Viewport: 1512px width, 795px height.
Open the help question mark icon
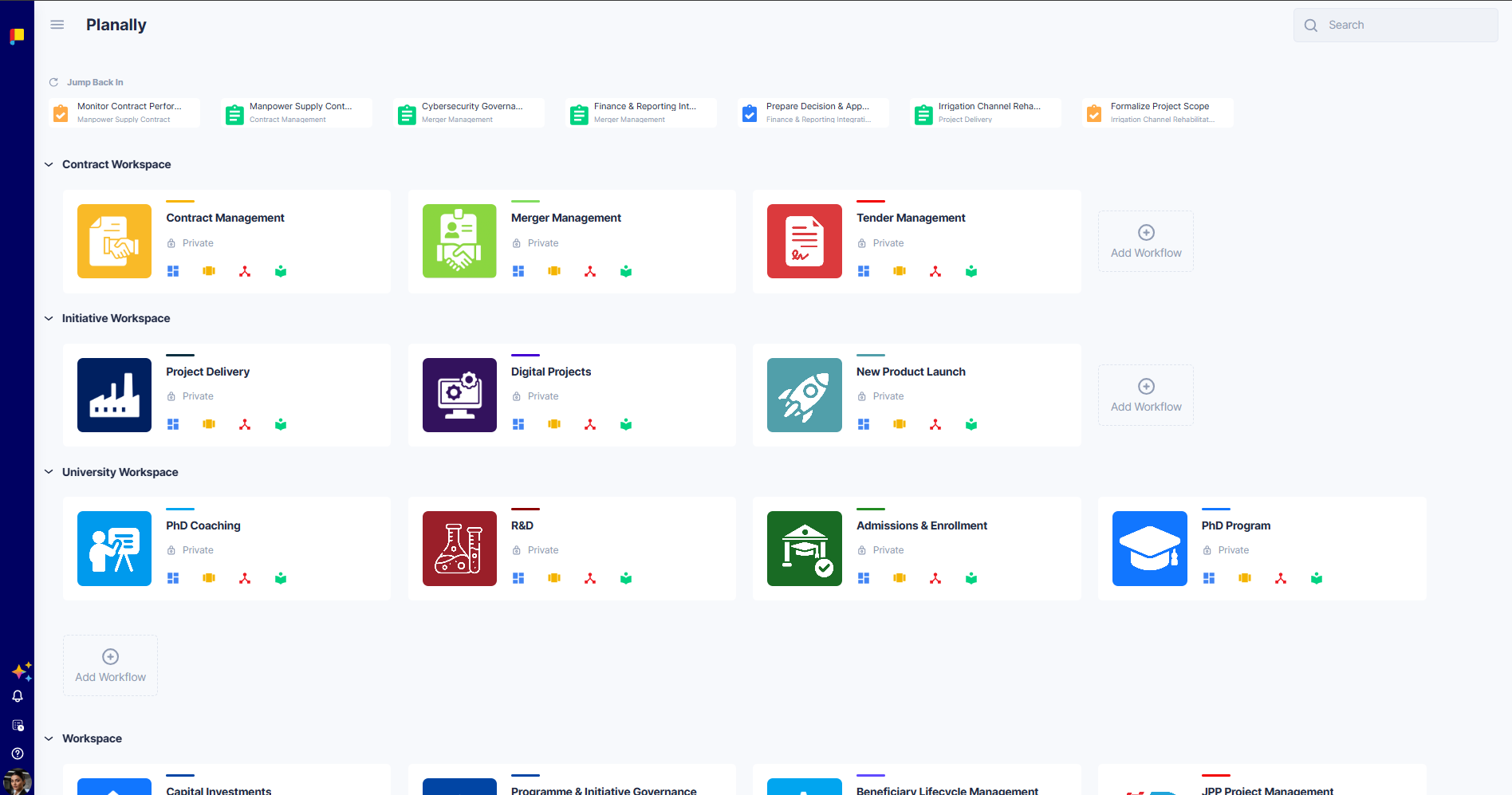pos(18,754)
